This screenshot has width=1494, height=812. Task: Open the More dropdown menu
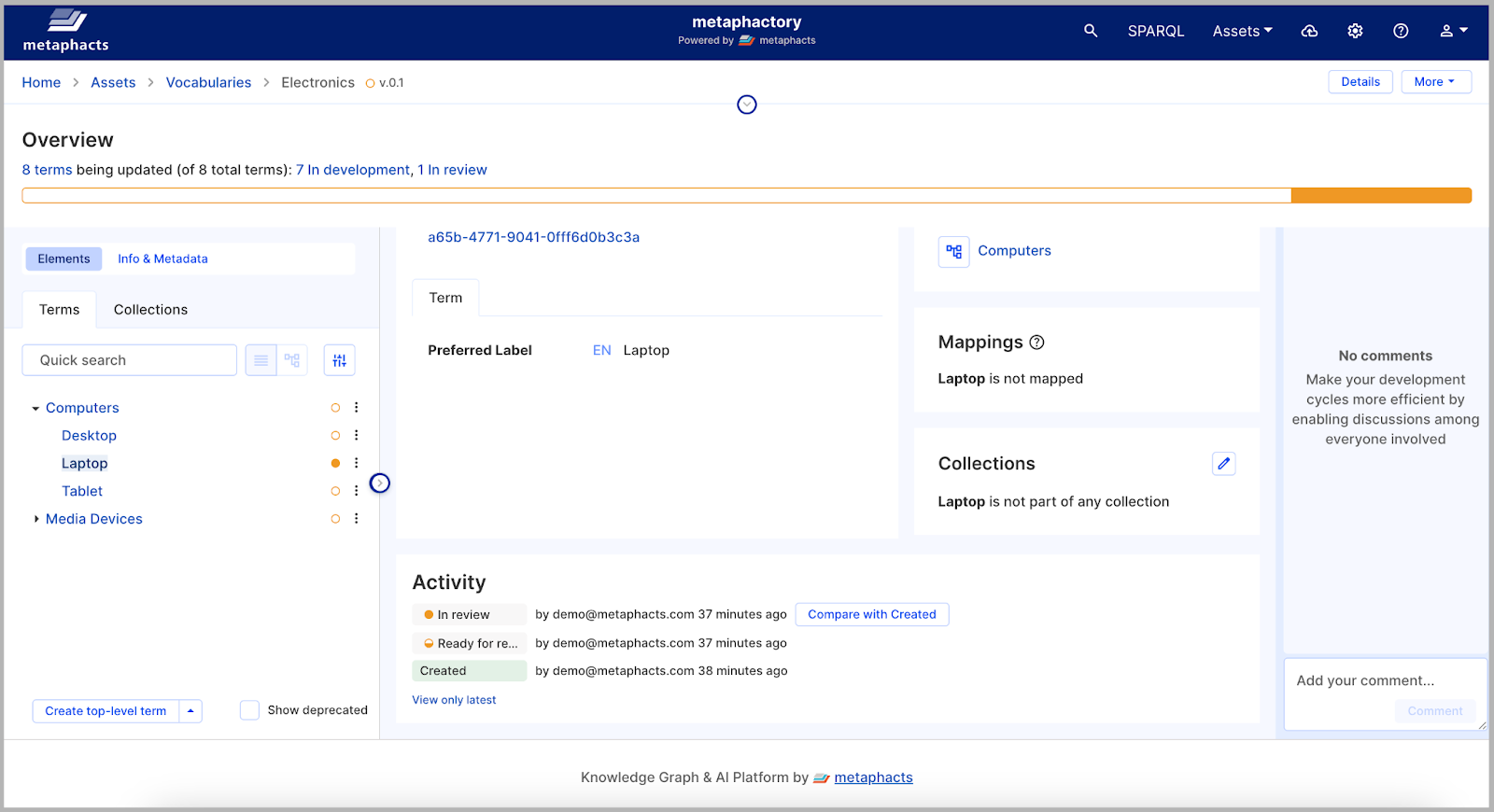click(x=1435, y=82)
